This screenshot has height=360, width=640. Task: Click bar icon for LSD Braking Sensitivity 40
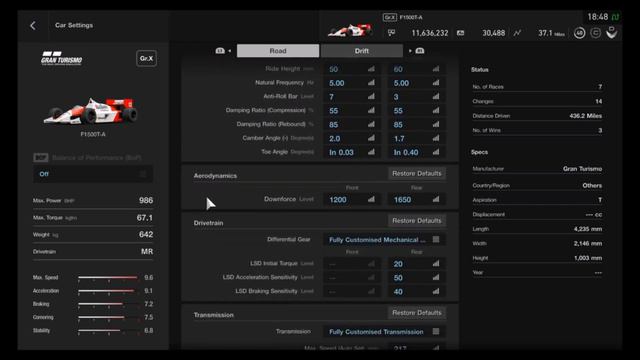pos(436,291)
